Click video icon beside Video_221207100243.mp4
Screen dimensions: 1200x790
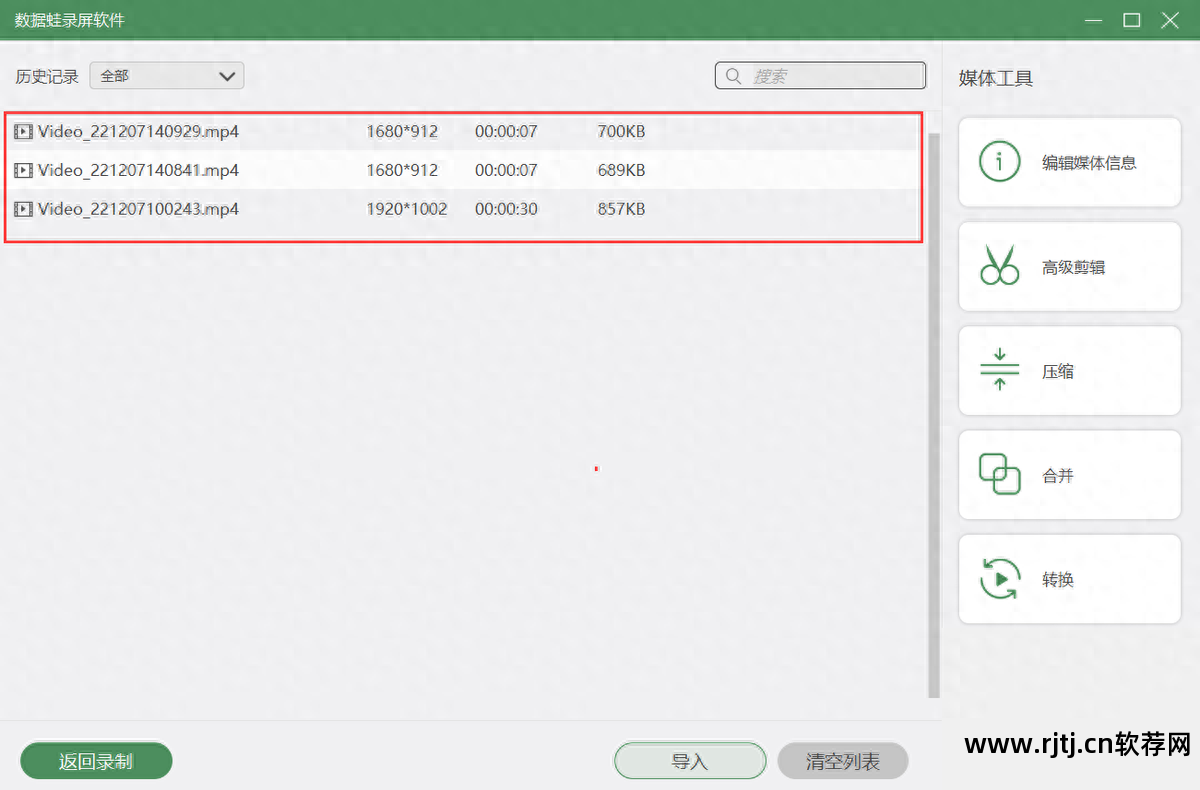23,209
